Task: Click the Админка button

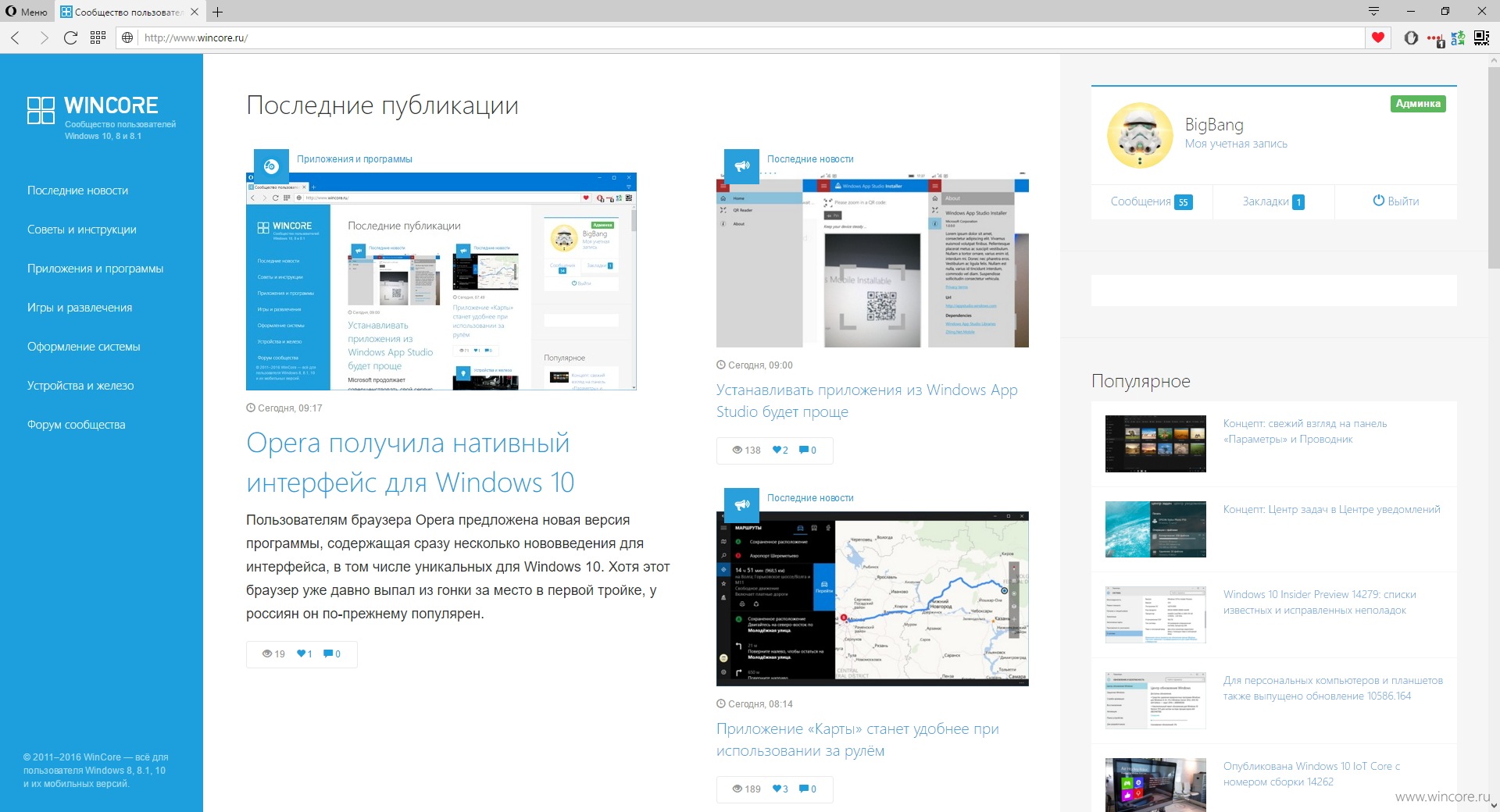Action: [1418, 104]
